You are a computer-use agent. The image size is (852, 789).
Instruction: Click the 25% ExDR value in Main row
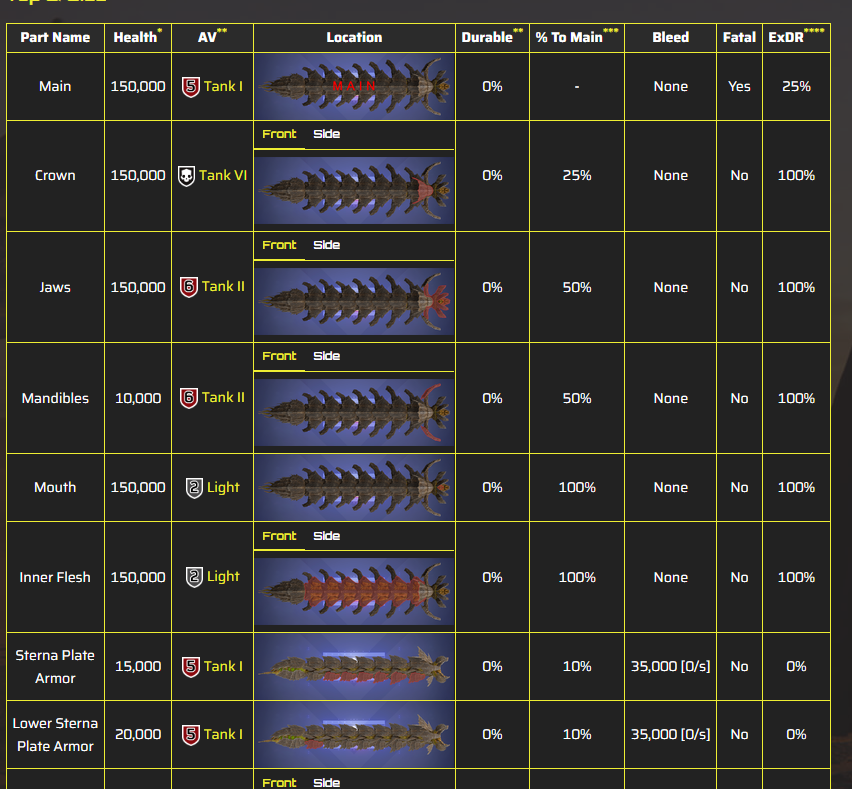(796, 86)
